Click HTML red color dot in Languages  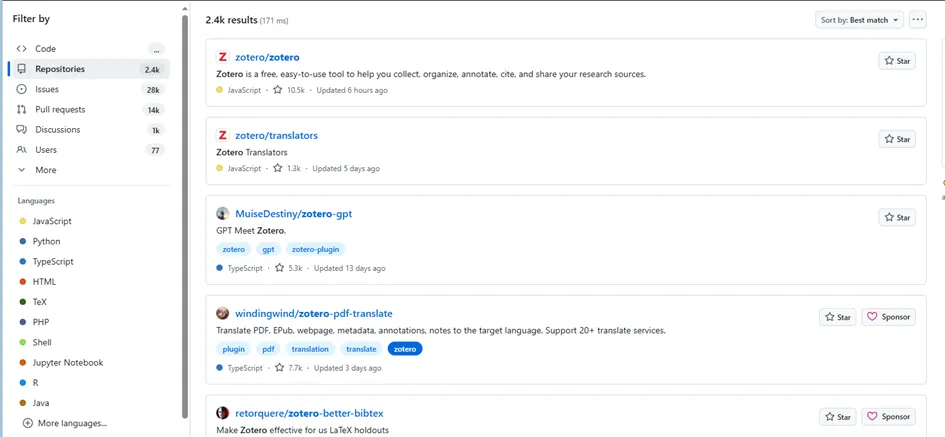coord(23,281)
